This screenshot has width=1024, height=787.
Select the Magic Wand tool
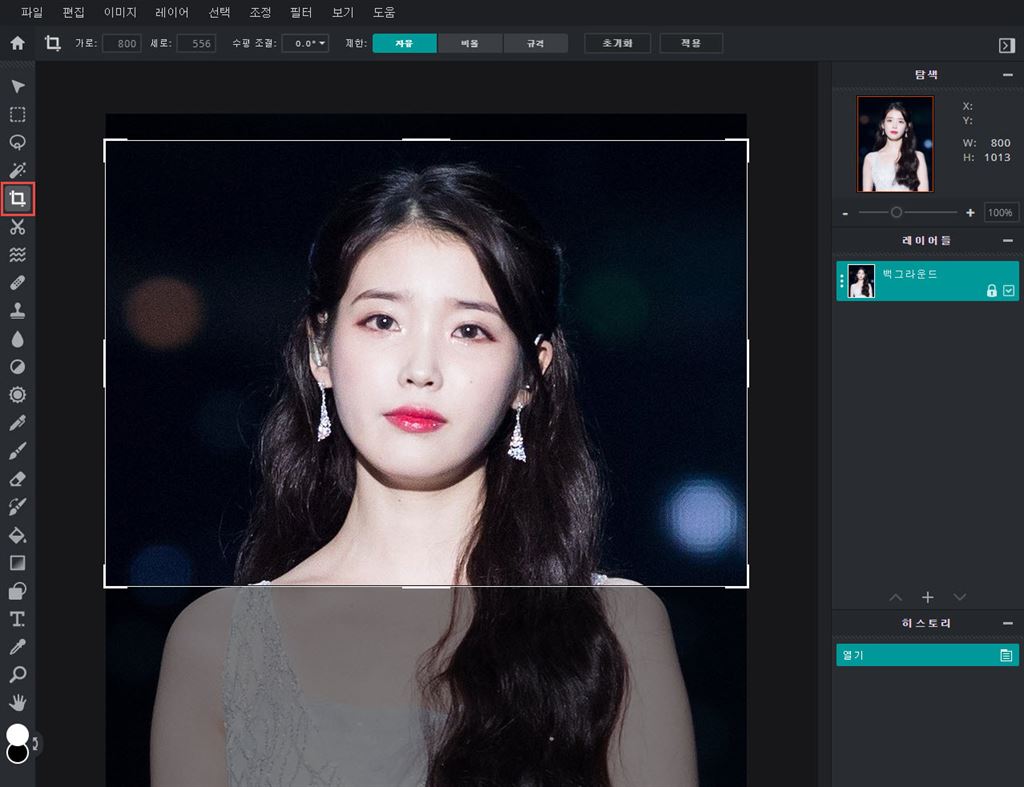18,170
